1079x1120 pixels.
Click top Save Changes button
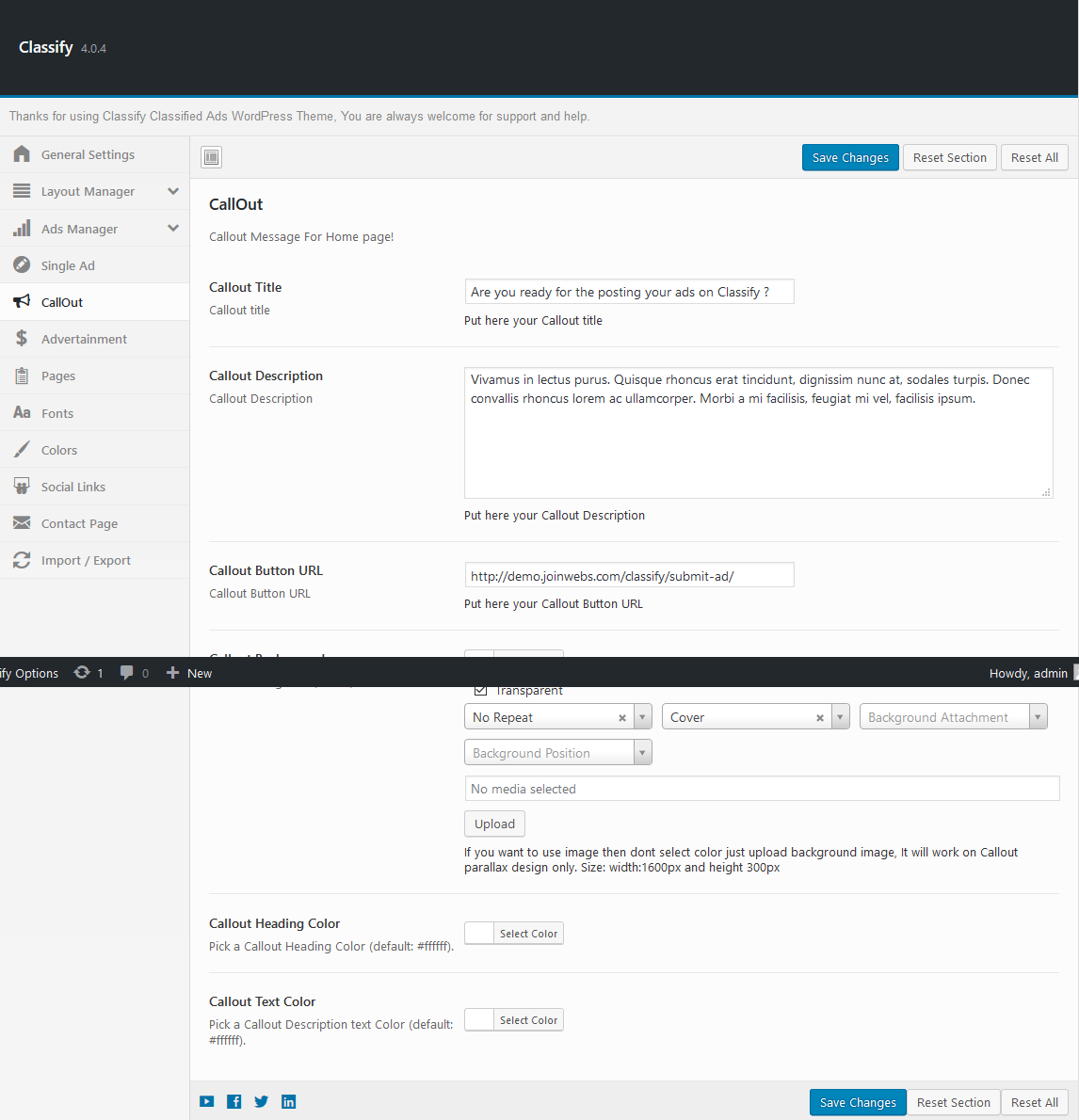coord(850,157)
